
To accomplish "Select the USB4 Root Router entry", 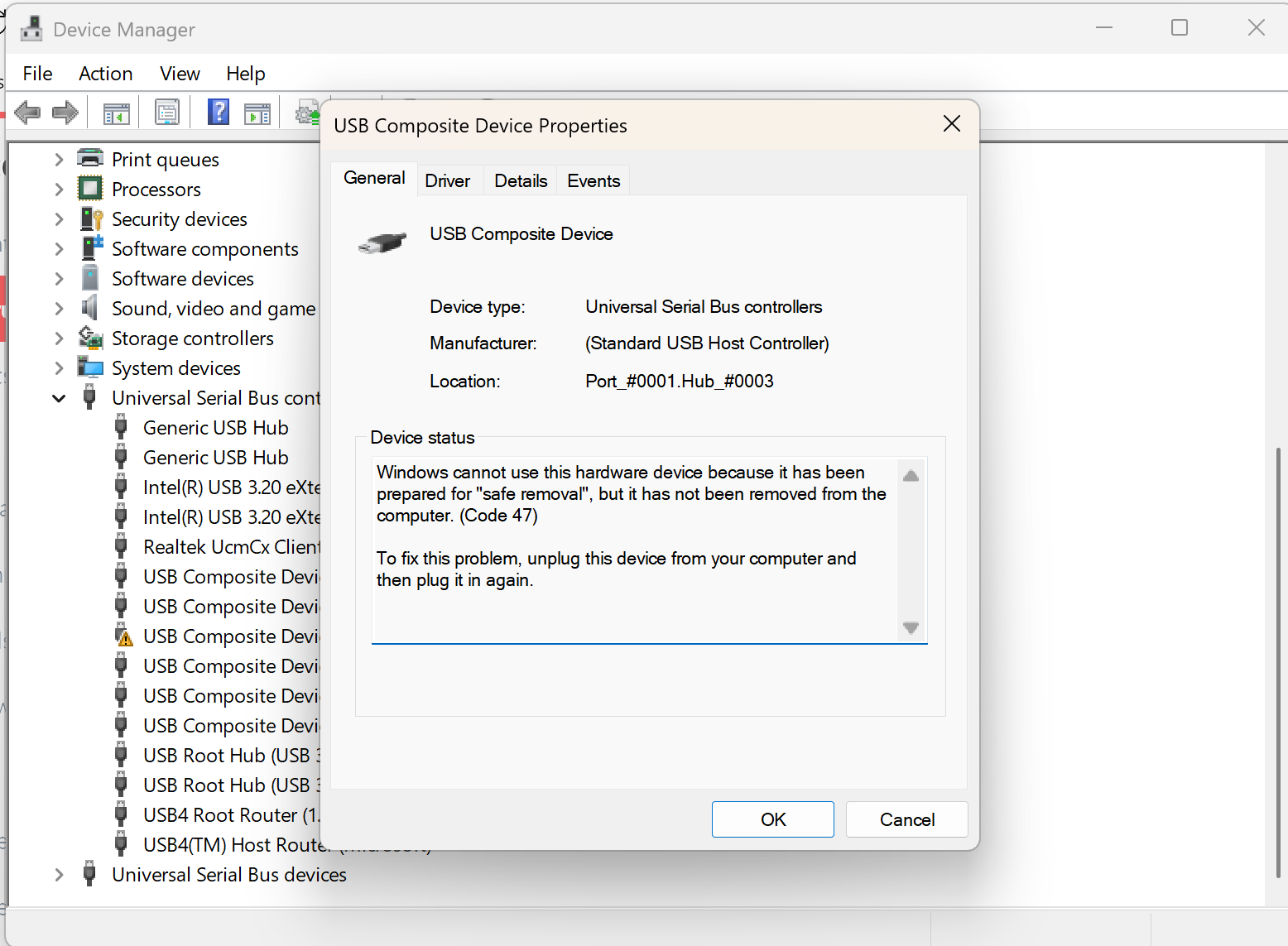I will point(232,815).
